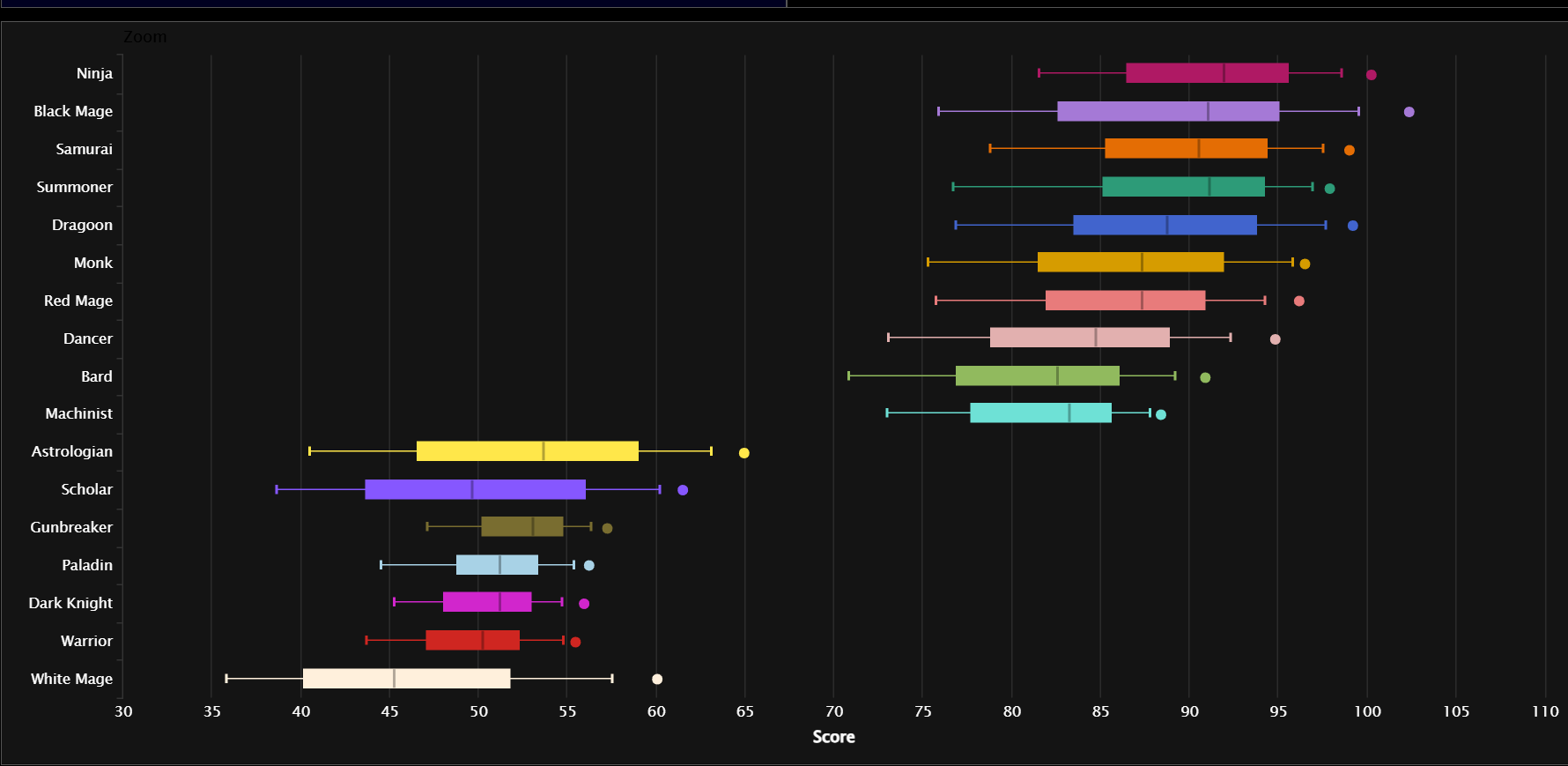Click the 65 tick on score axis

pyautogui.click(x=745, y=711)
